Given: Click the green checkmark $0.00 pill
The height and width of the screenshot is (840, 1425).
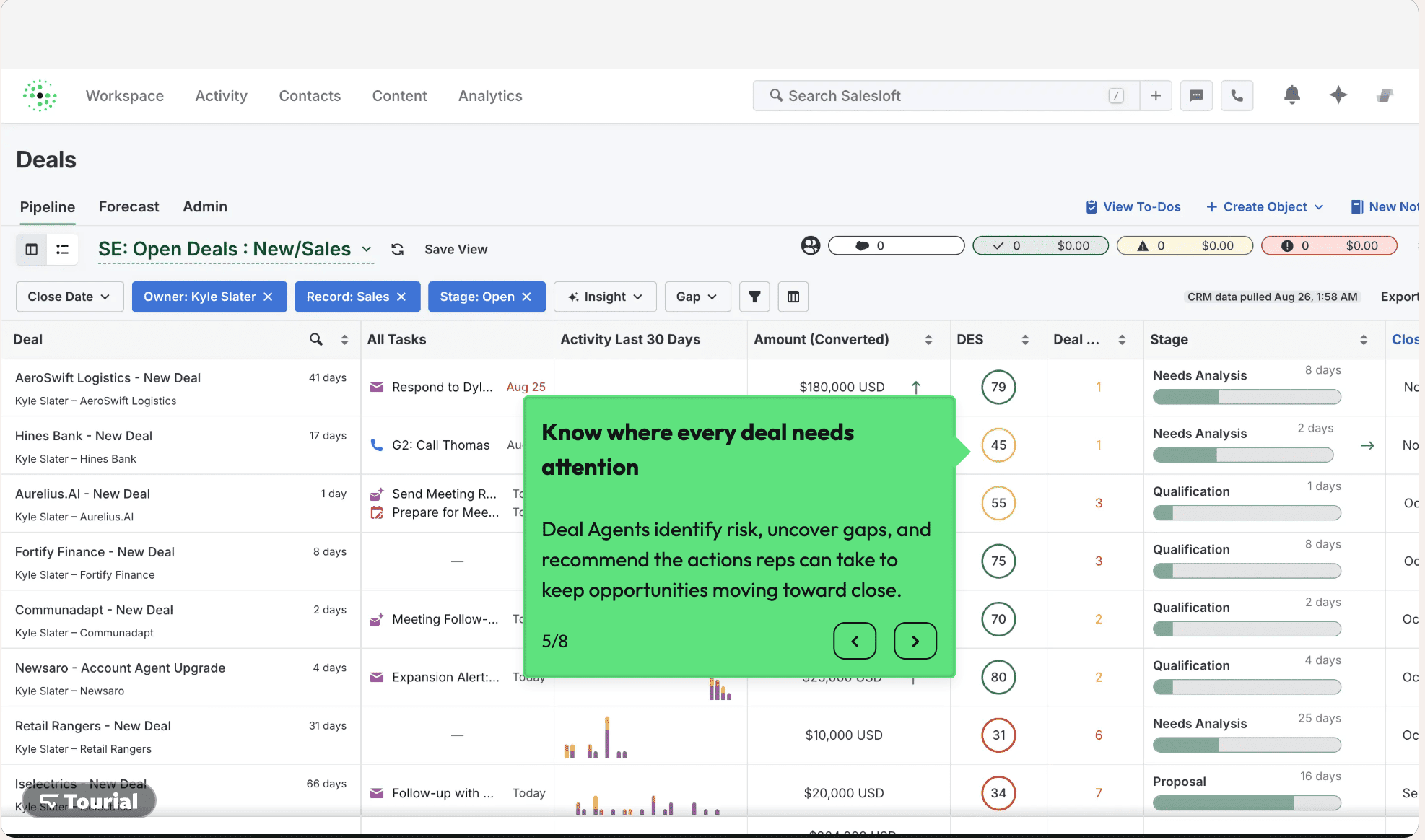Looking at the screenshot, I should pos(1040,245).
